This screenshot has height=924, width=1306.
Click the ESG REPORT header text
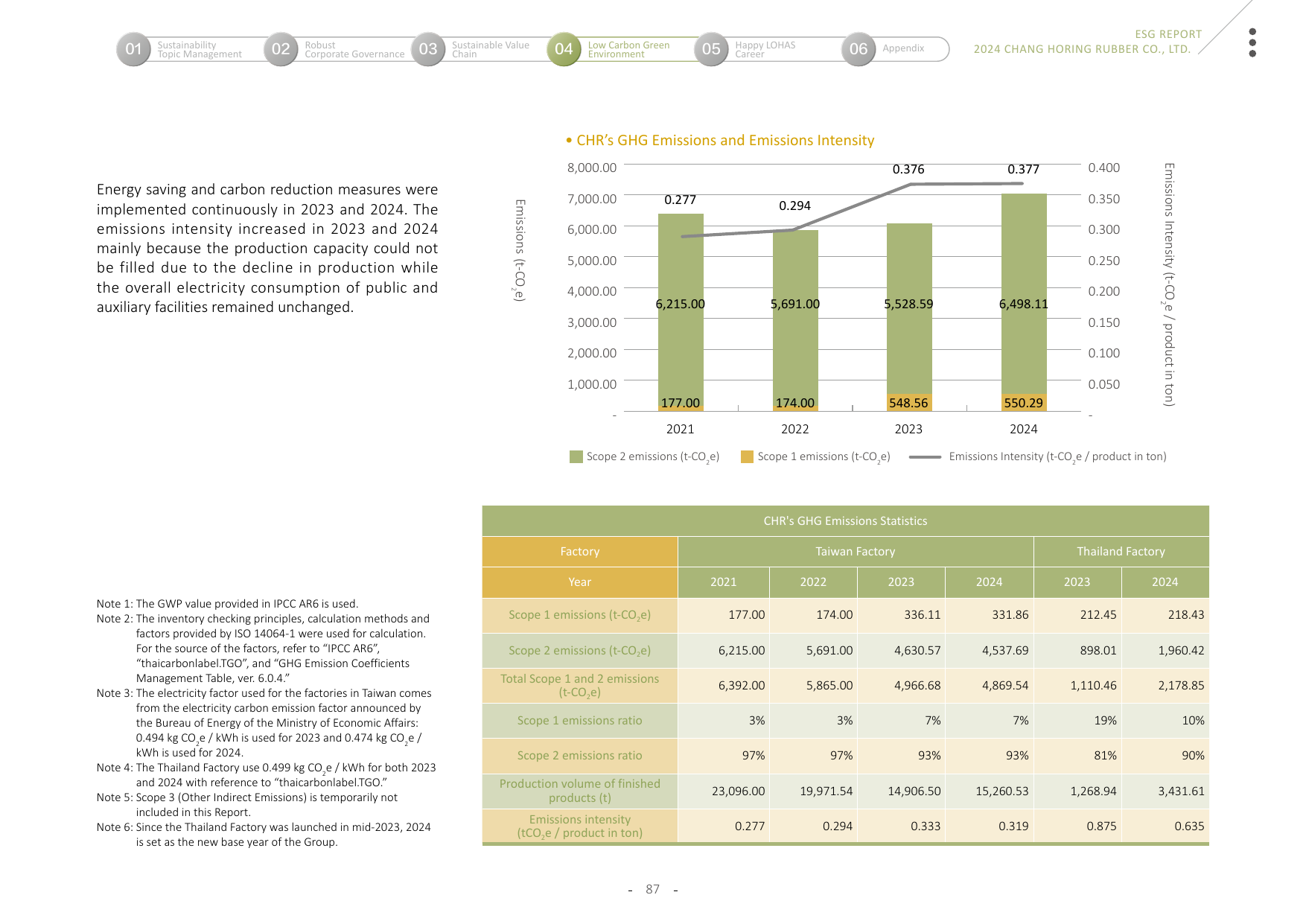coord(1168,34)
